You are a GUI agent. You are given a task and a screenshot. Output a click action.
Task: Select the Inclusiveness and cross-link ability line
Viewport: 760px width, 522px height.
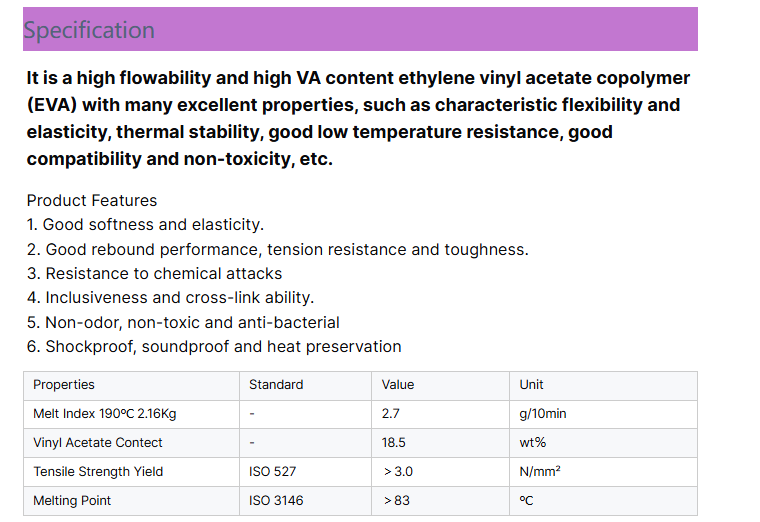170,298
